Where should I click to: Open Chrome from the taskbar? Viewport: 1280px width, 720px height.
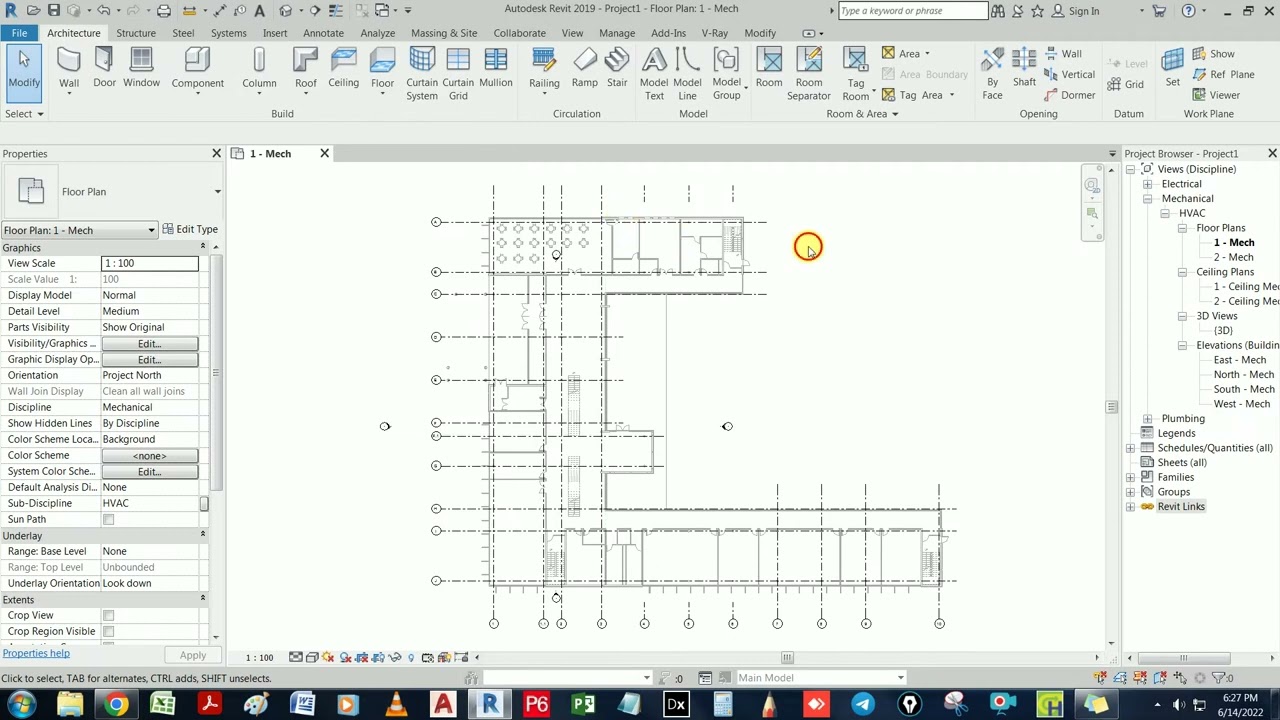(117, 704)
